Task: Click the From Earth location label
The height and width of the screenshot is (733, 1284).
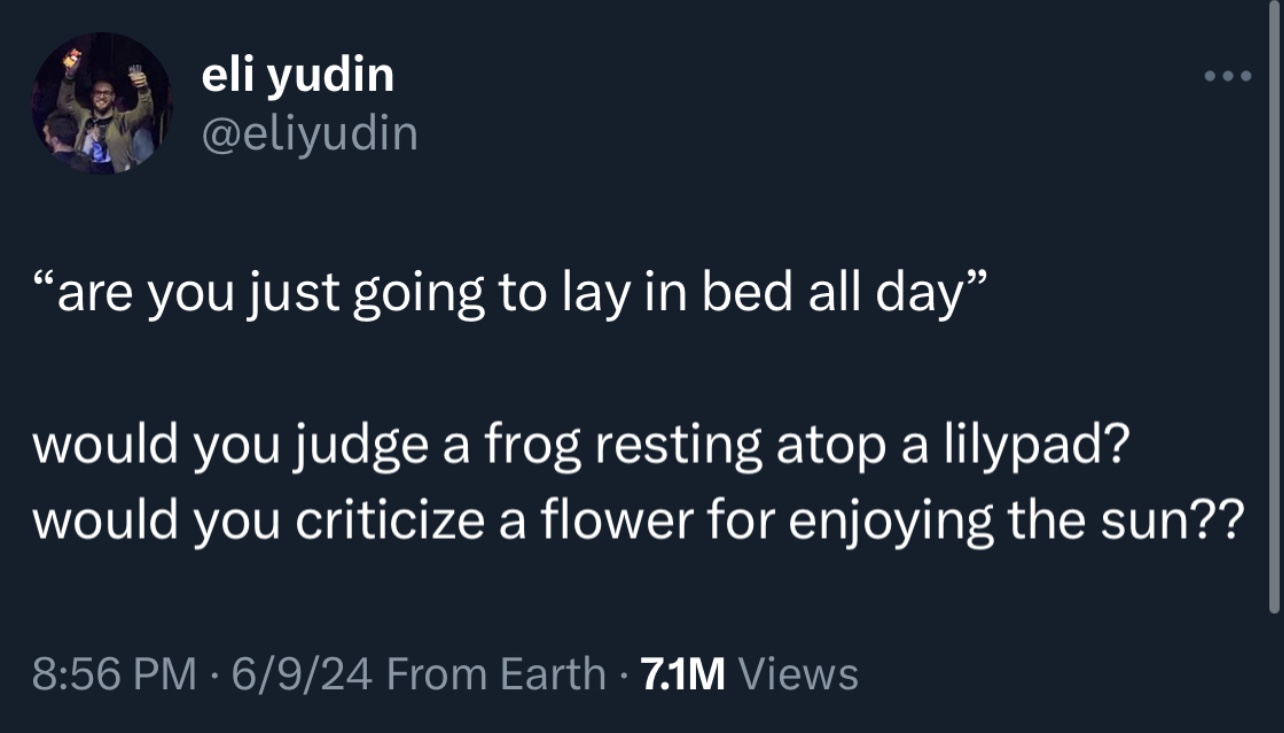Action: (495, 673)
